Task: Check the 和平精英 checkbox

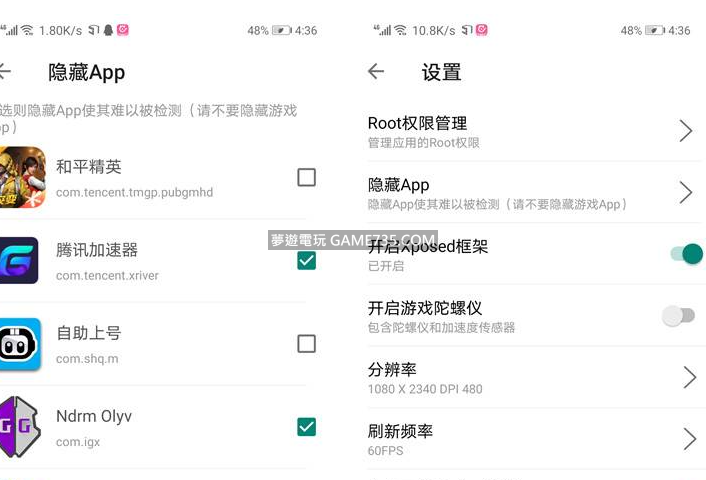Action: 307,177
